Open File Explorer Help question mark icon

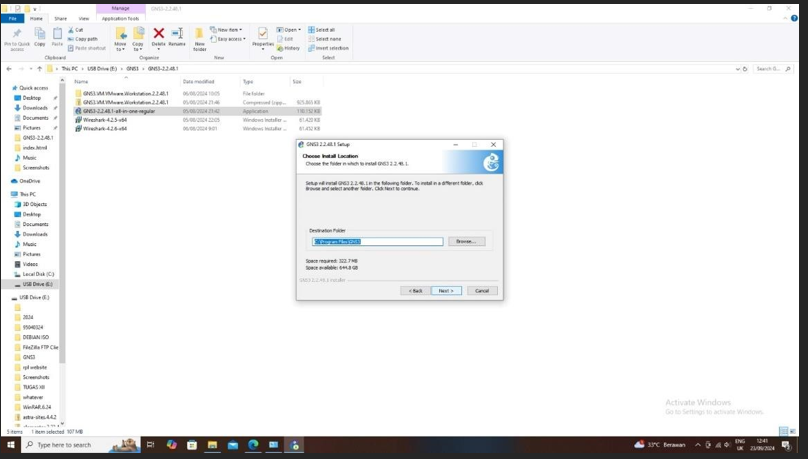(x=794, y=18)
